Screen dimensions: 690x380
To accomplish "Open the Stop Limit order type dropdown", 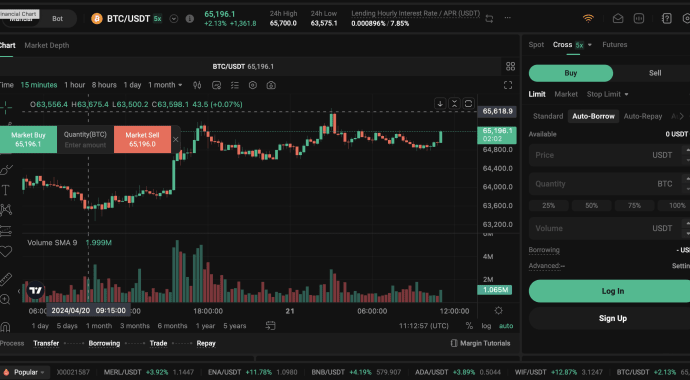I will (x=607, y=94).
